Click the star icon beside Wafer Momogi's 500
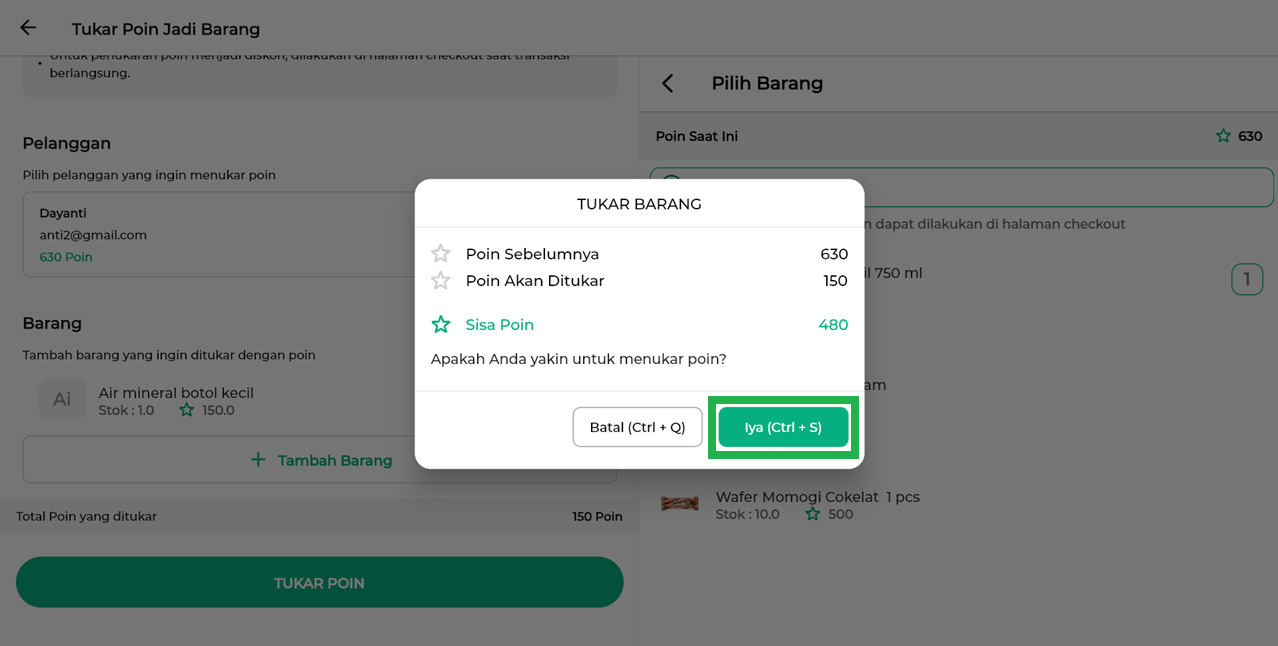Viewport: 1278px width, 646px height. pyautogui.click(x=813, y=514)
